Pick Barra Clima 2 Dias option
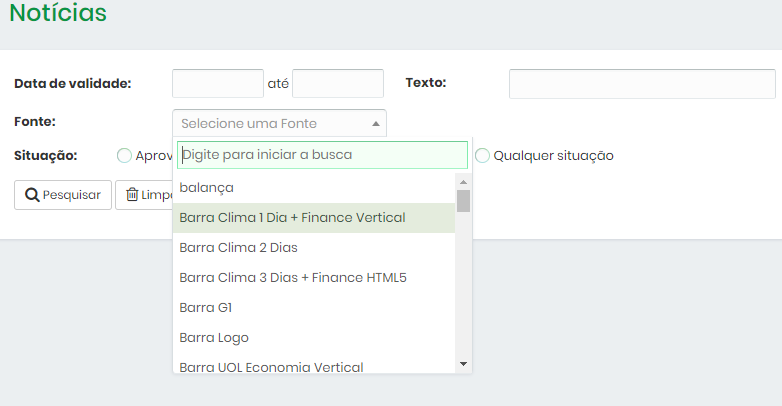This screenshot has width=782, height=406. pyautogui.click(x=314, y=248)
